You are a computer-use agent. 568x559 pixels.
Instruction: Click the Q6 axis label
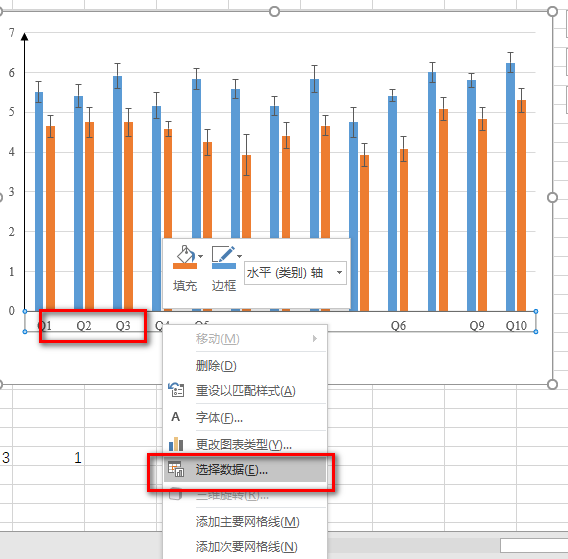[398, 326]
